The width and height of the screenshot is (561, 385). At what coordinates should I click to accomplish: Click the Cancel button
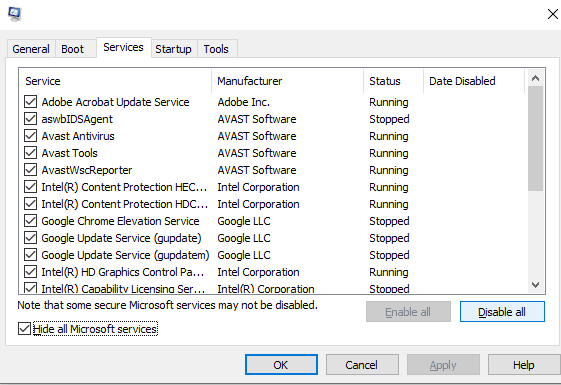point(362,365)
